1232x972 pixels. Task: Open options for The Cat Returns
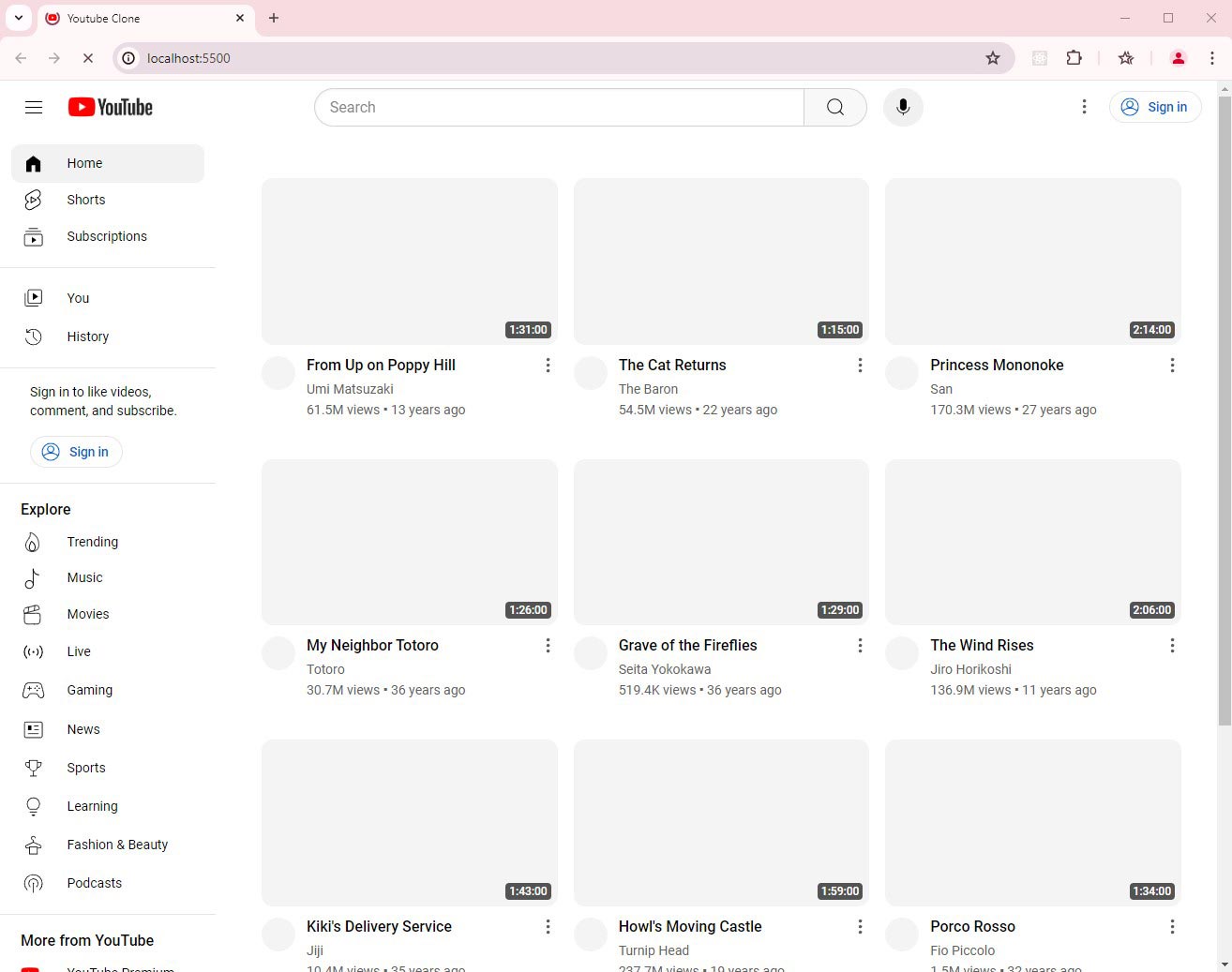click(x=860, y=366)
